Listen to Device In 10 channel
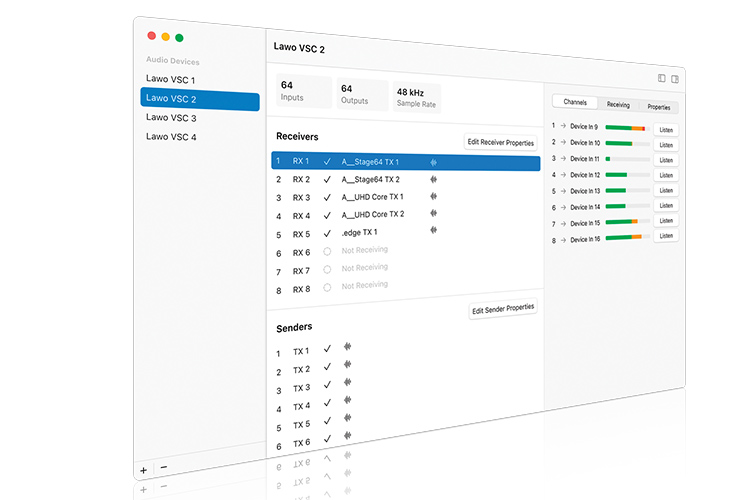The height and width of the screenshot is (500, 750). point(666,144)
